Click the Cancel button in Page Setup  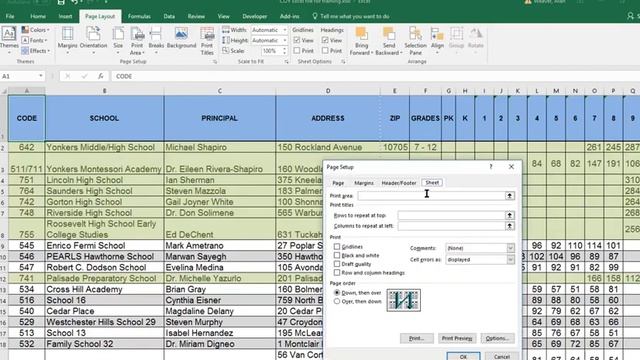pos(501,356)
